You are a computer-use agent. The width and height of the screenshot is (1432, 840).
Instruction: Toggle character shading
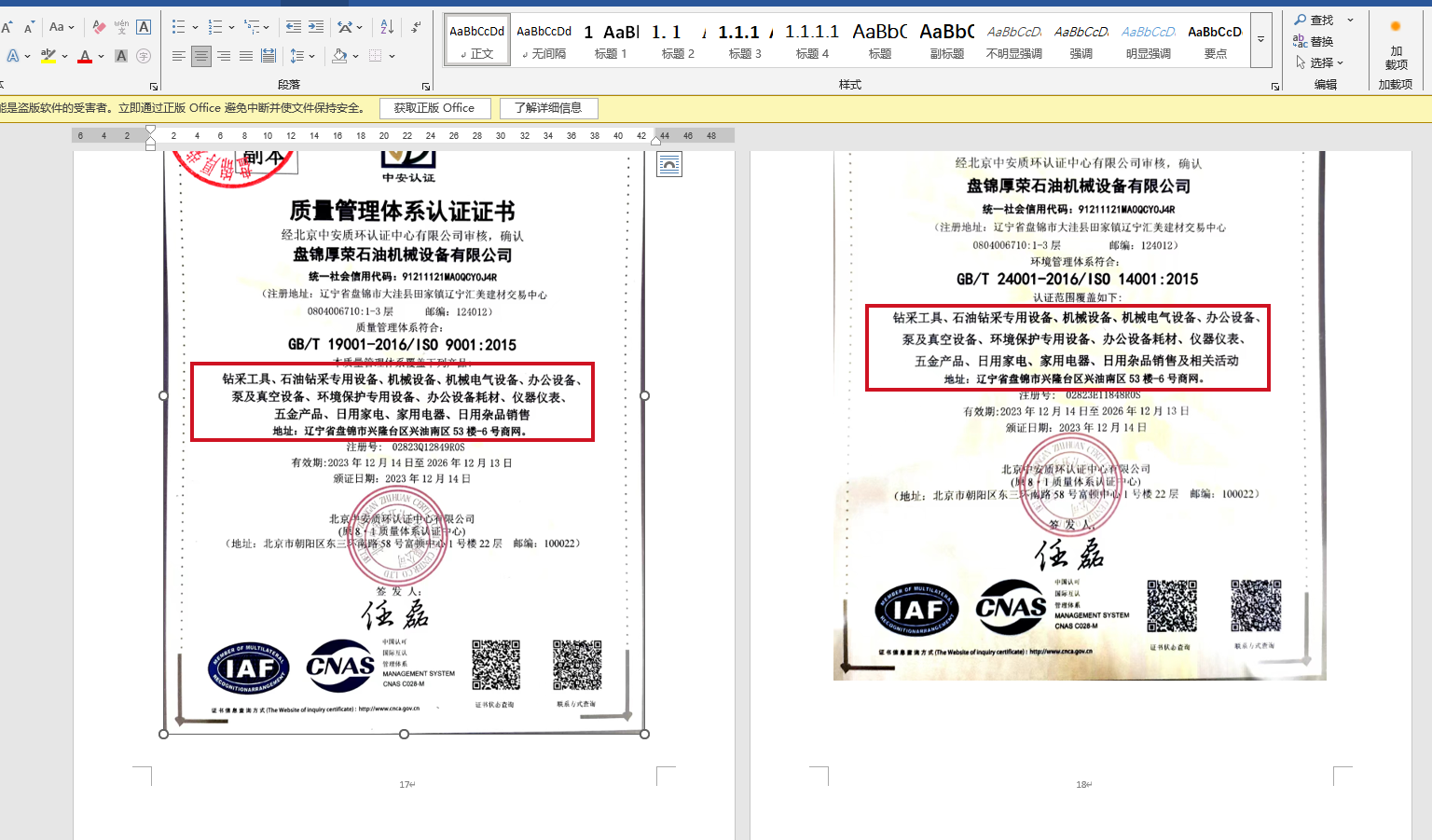point(121,56)
